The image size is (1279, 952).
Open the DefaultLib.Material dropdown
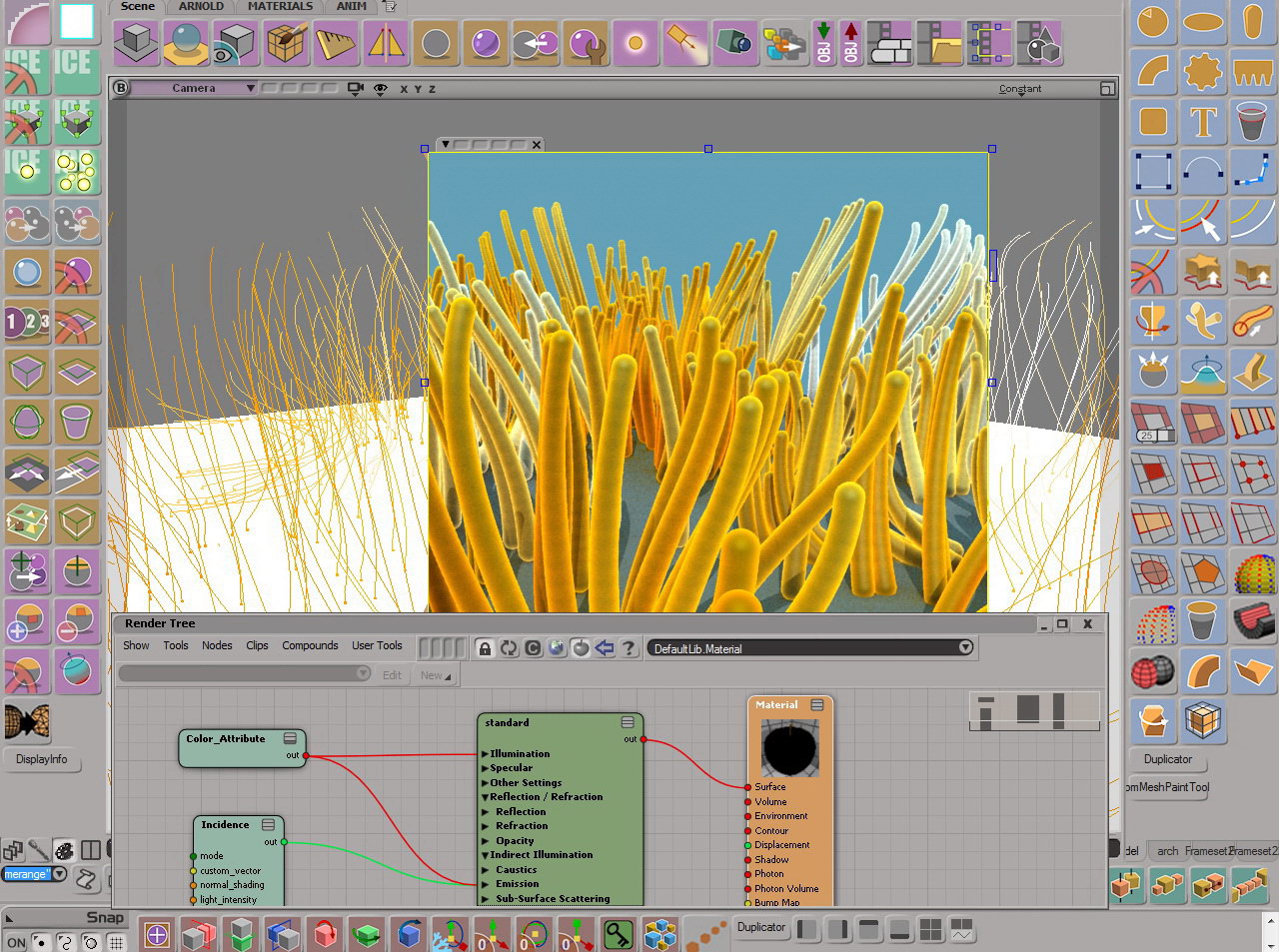(965, 647)
